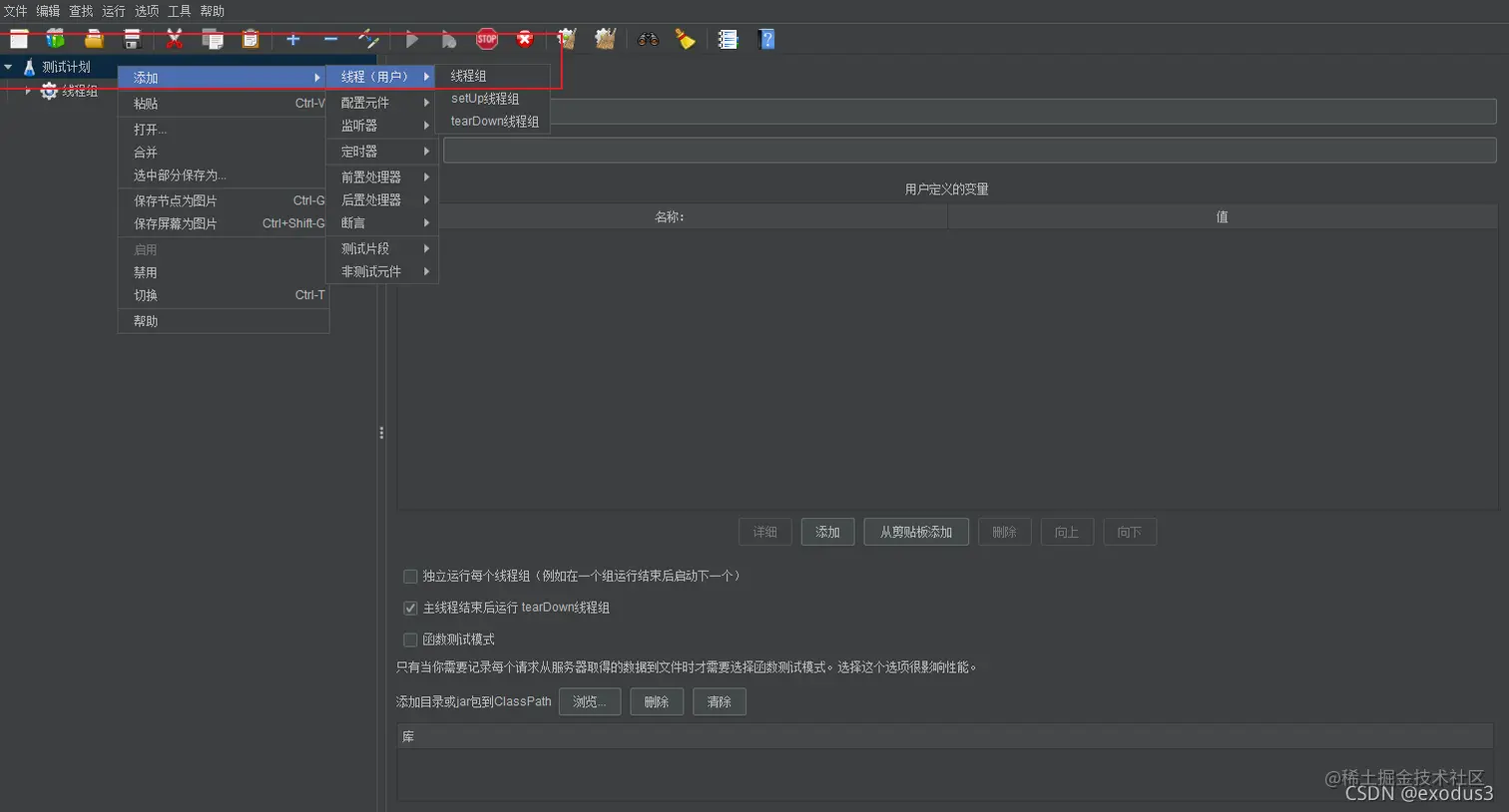Create a new test plan file
Image resolution: width=1509 pixels, height=812 pixels.
tap(18, 39)
